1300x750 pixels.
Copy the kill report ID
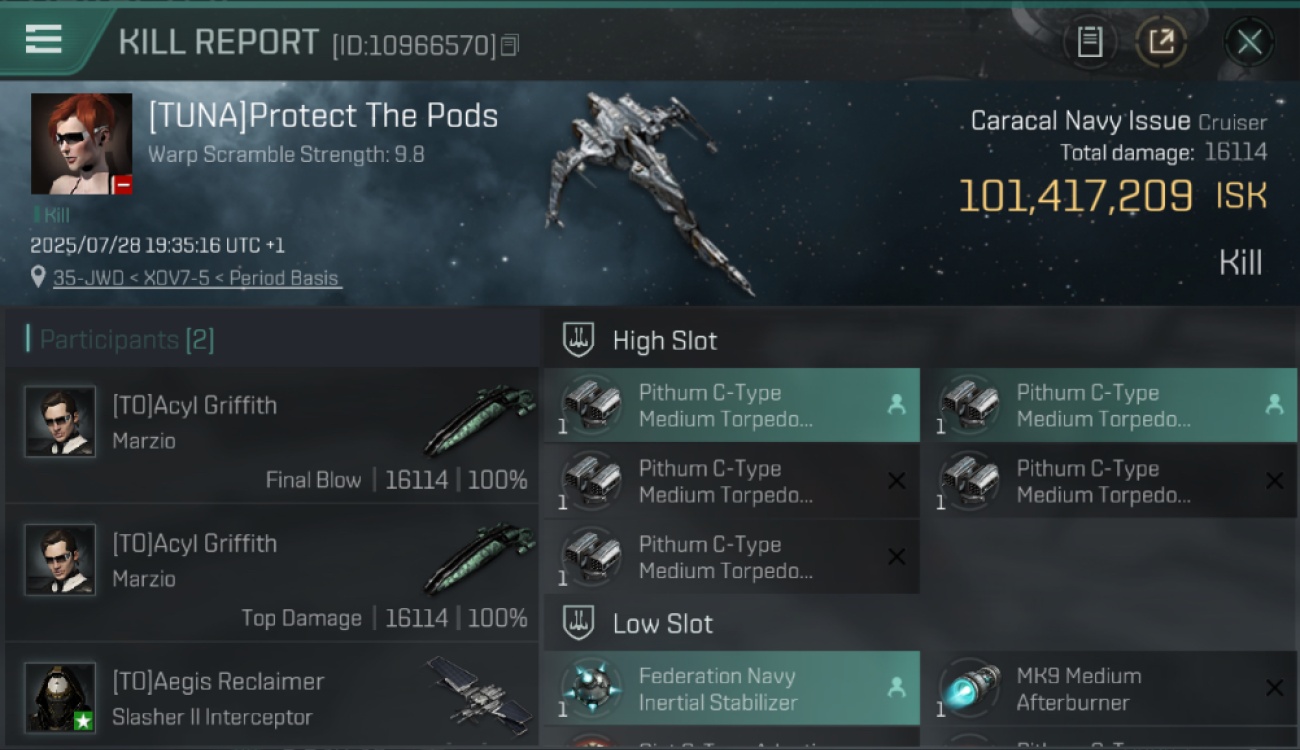(x=510, y=45)
